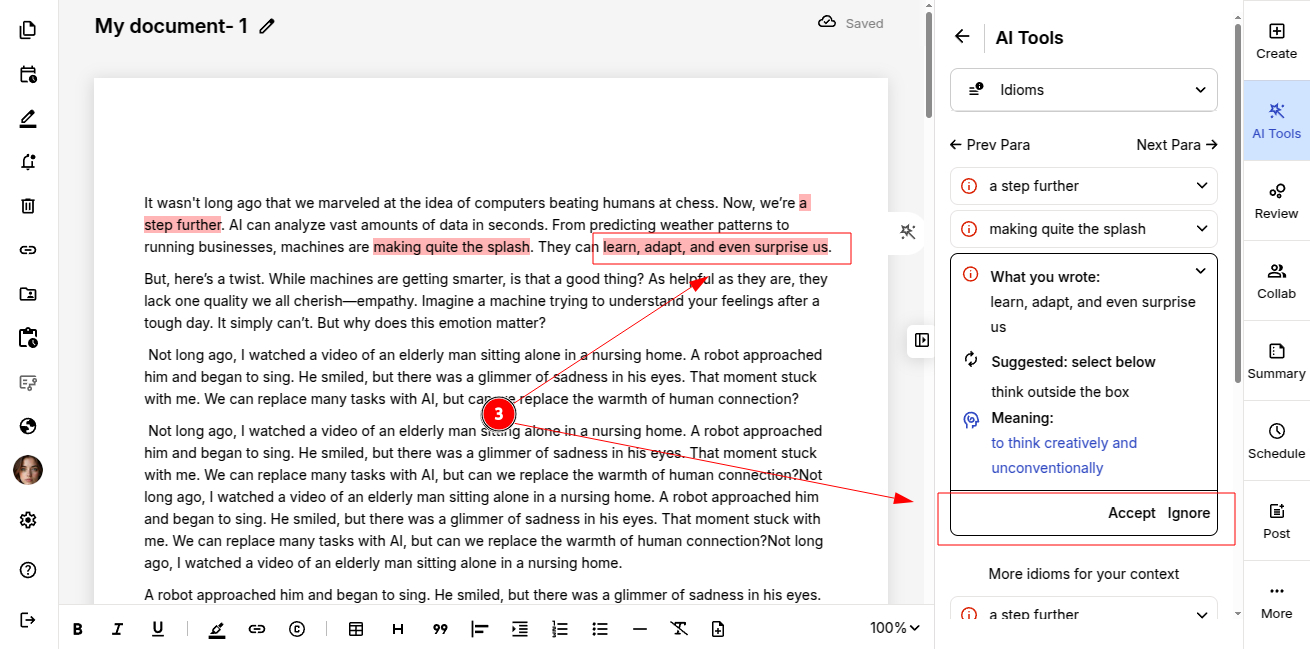The height and width of the screenshot is (649, 1310).
Task: Insert a table using the table icon
Action: (x=355, y=629)
